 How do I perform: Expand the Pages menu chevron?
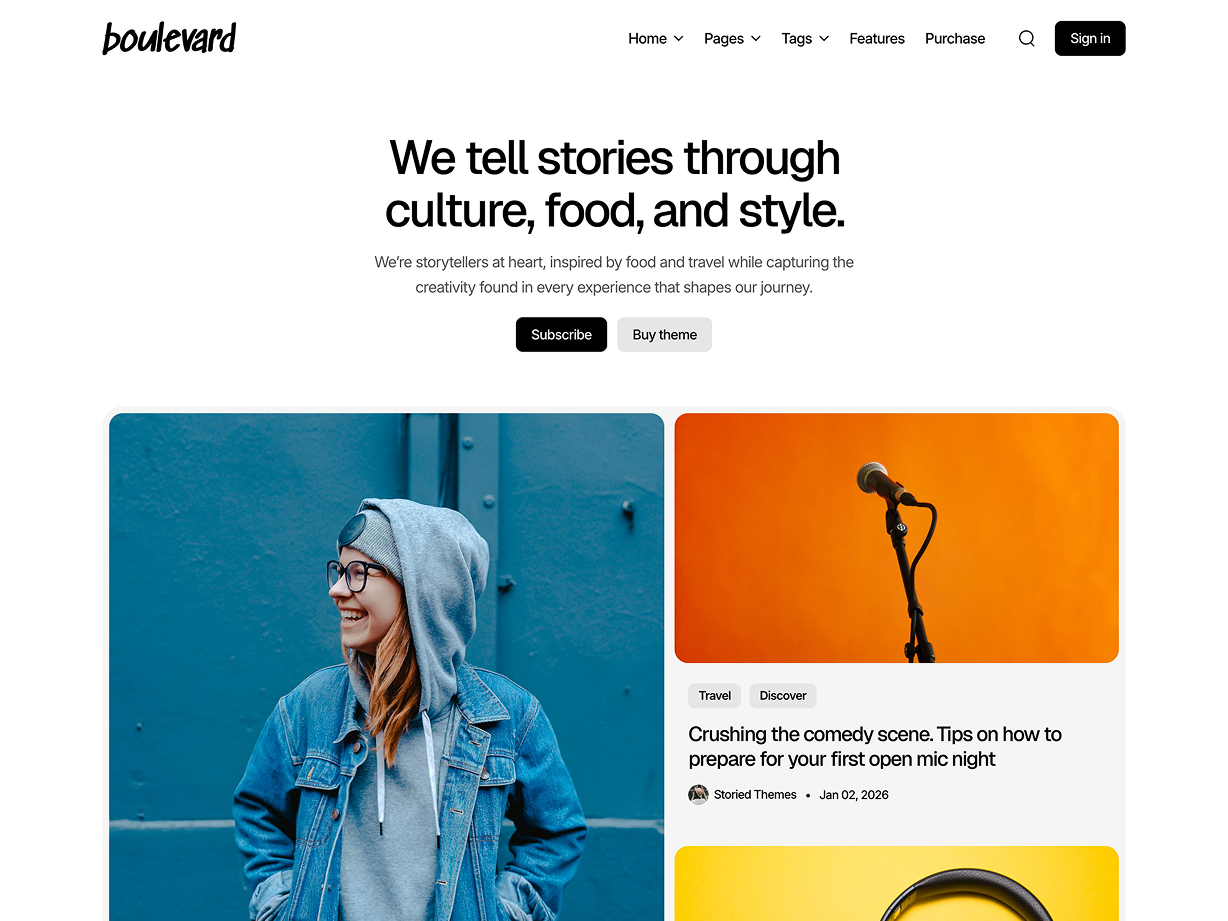(756, 39)
